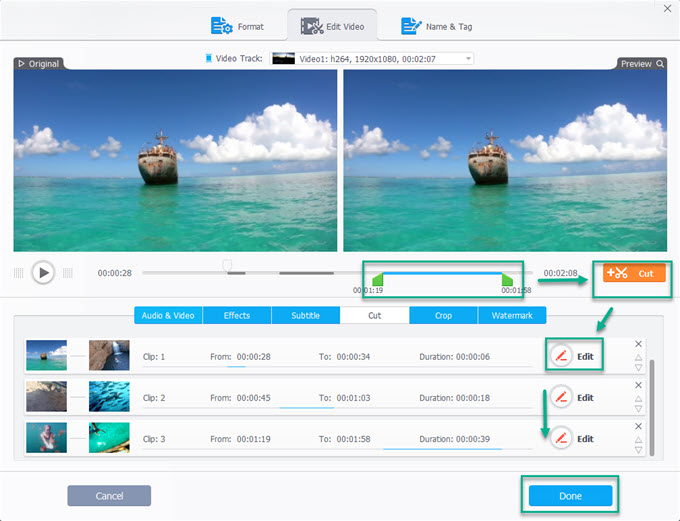Click the Cancel button

109,496
